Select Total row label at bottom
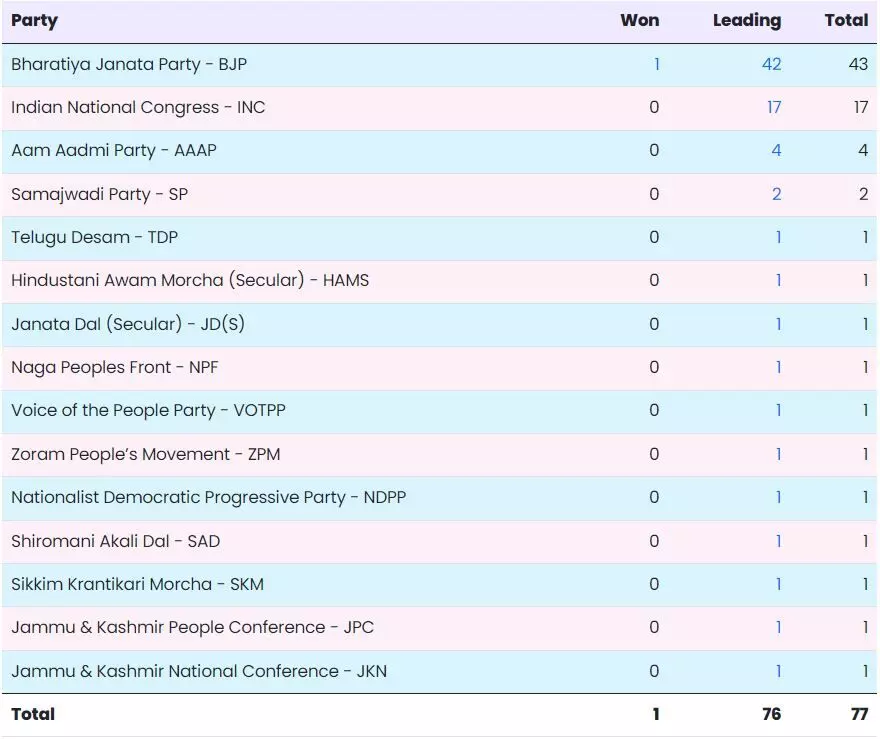This screenshot has height=739, width=880. point(33,714)
